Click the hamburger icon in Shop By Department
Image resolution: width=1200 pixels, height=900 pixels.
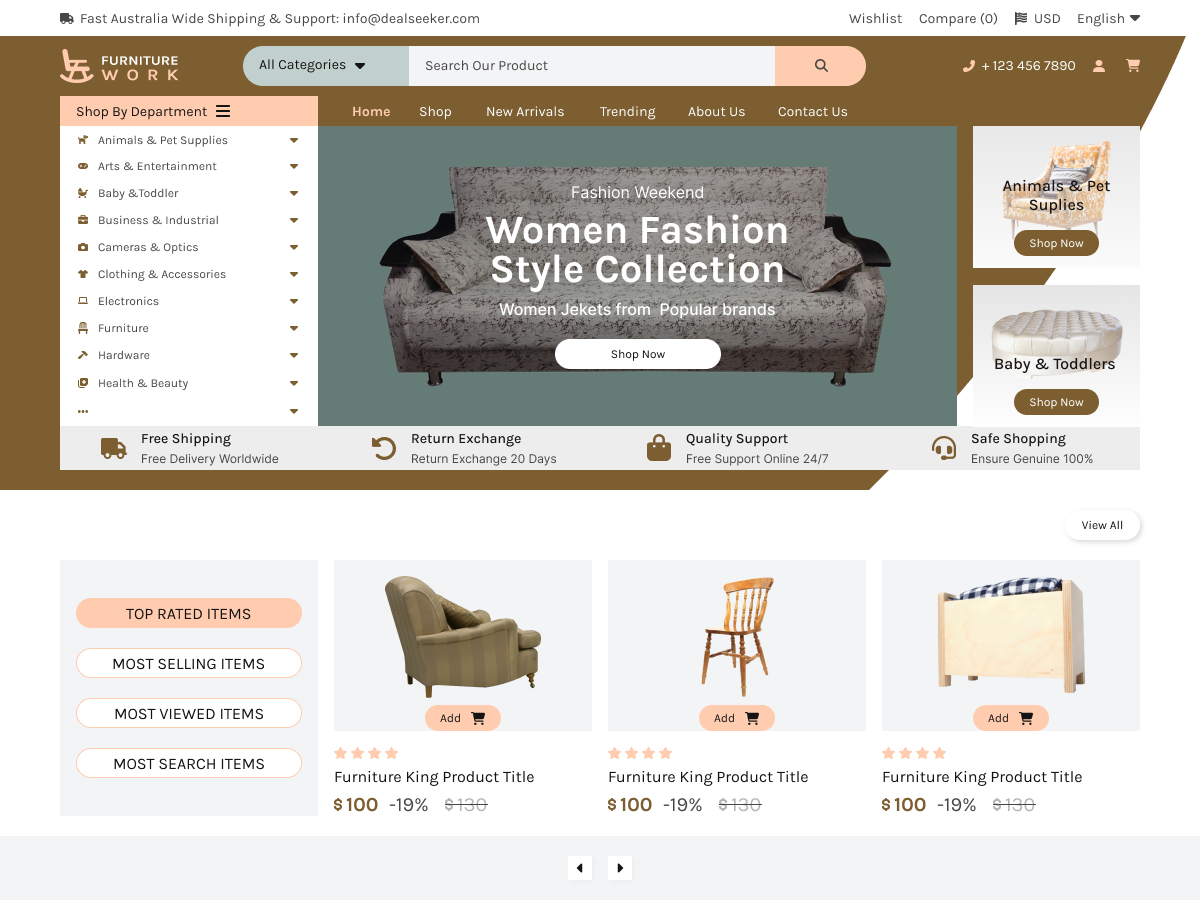[x=222, y=111]
